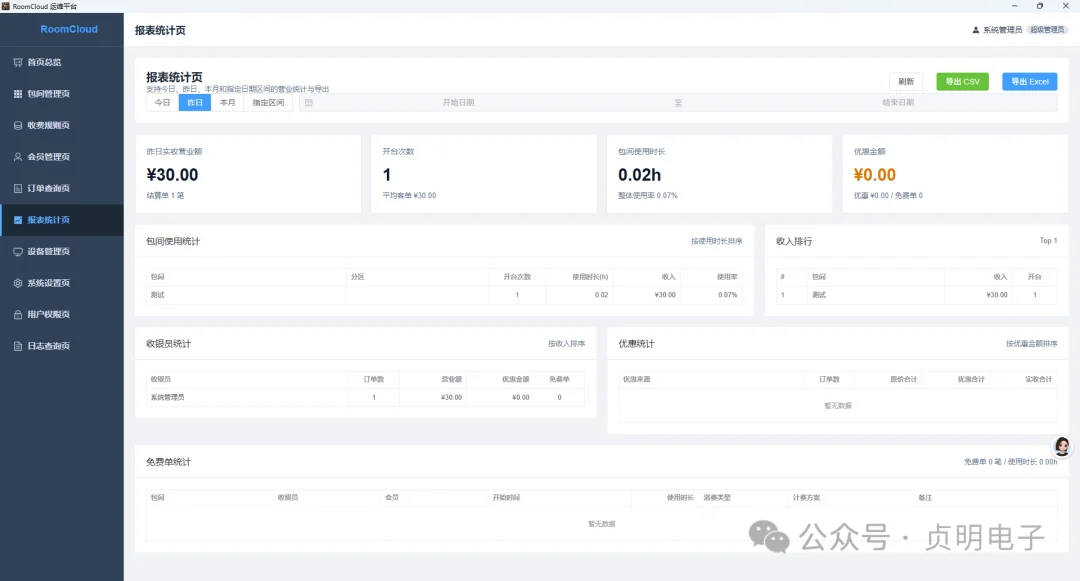Open the 结束日期 date picker field
This screenshot has width=1080, height=581.
coord(898,103)
